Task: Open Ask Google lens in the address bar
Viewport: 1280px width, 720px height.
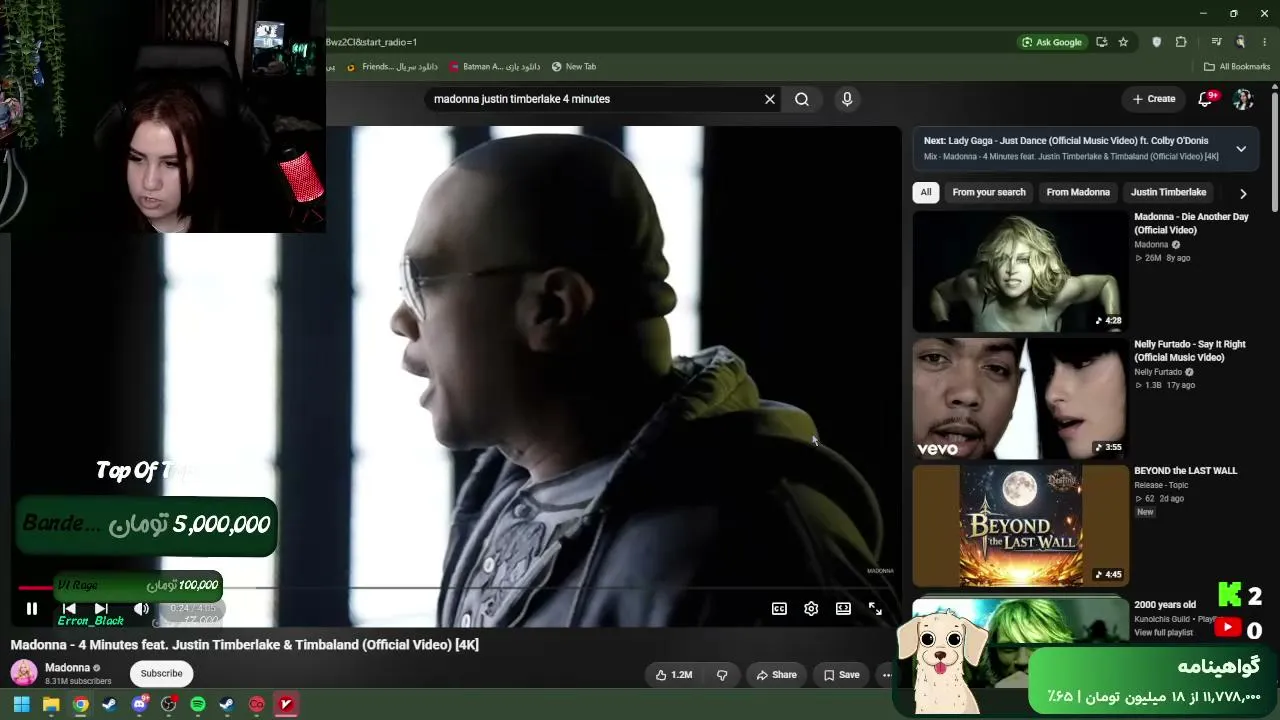Action: pyautogui.click(x=1051, y=42)
